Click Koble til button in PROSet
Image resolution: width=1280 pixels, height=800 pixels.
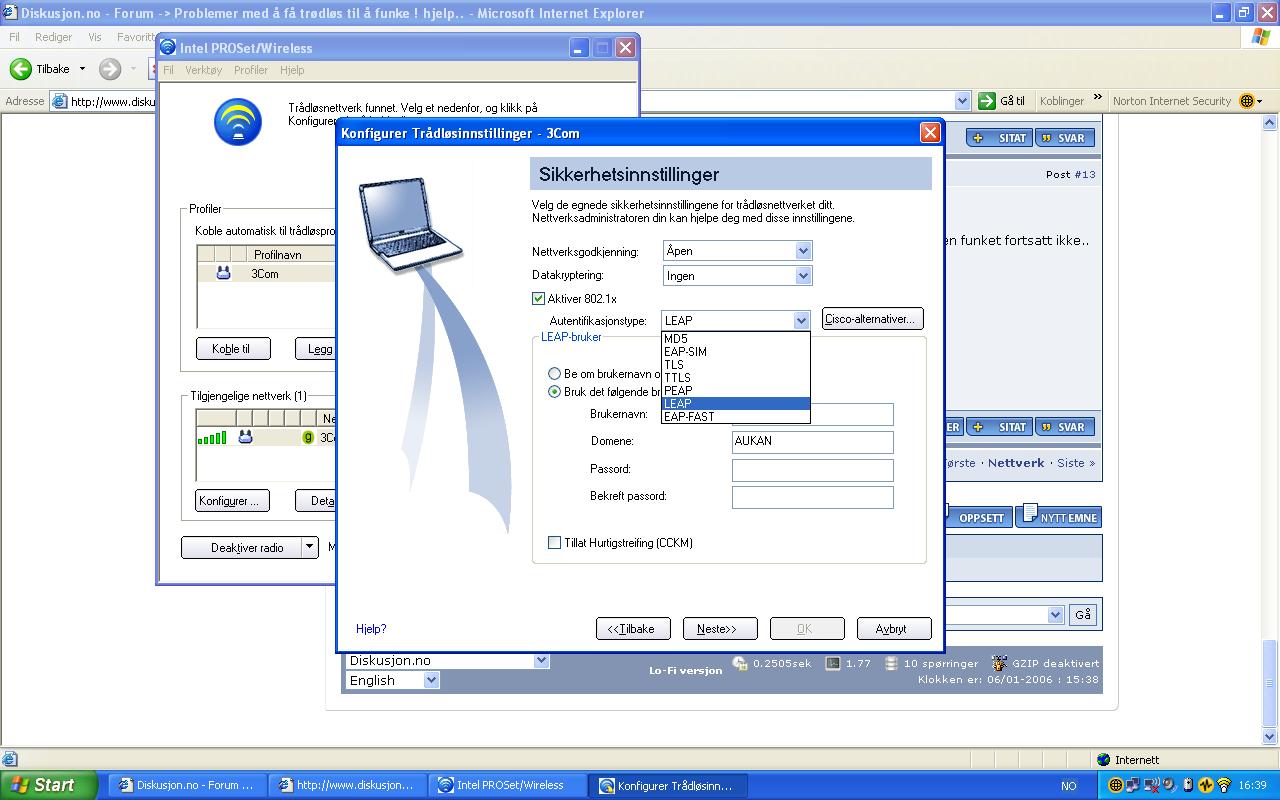[x=234, y=349]
